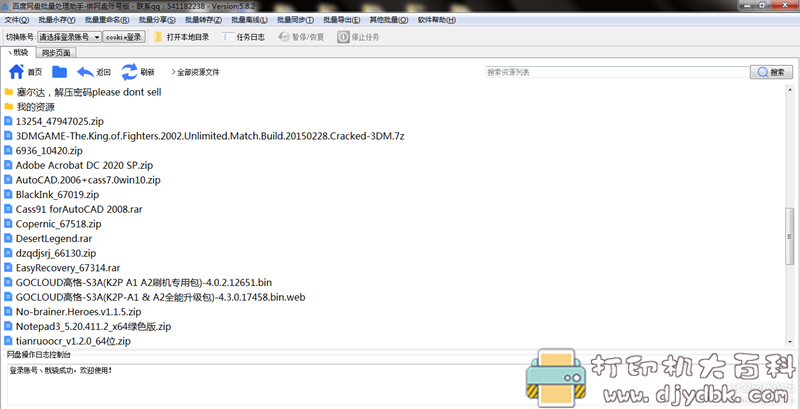Select file 13254_47947025.zip
The width and height of the screenshot is (800, 409).
60,121
